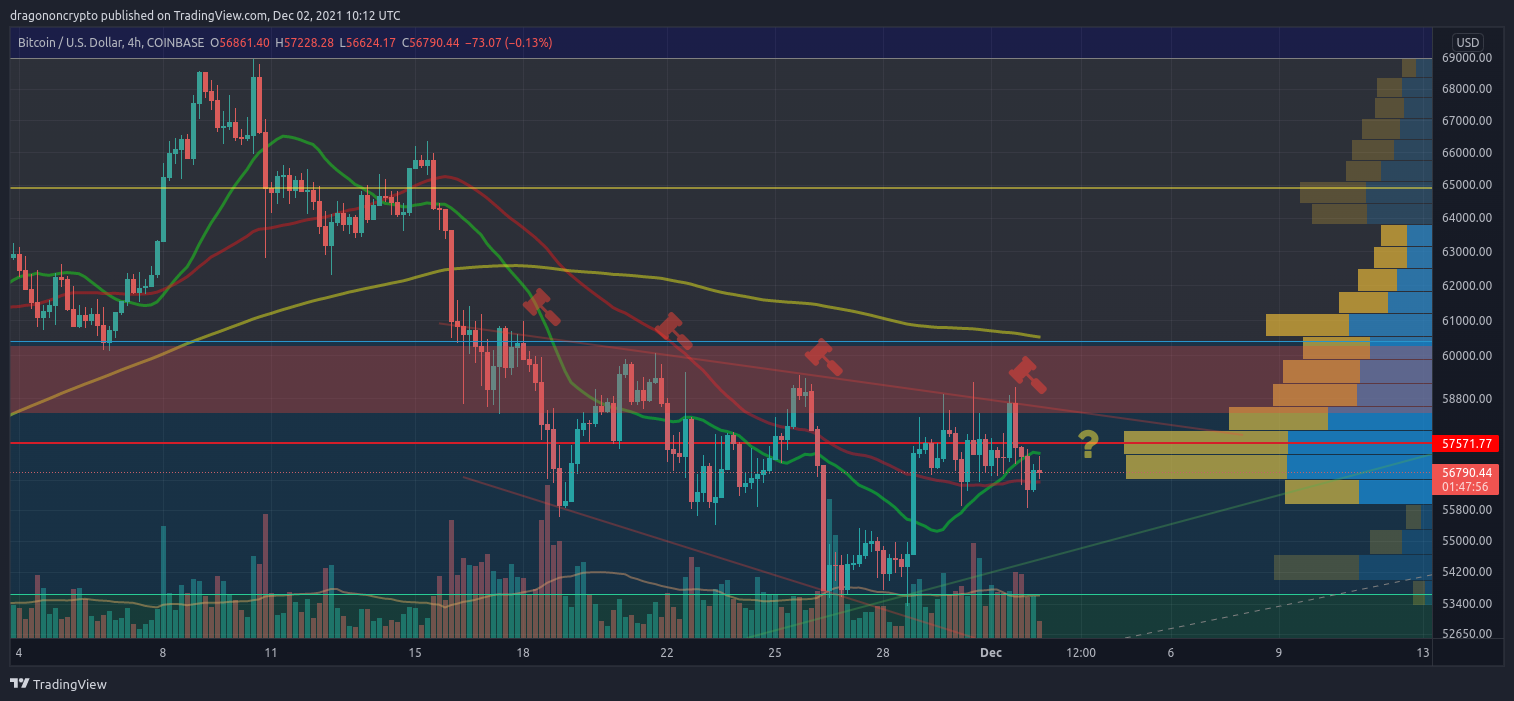Click the 54200.00 price axis label
The image size is (1514, 701).
click(1467, 572)
